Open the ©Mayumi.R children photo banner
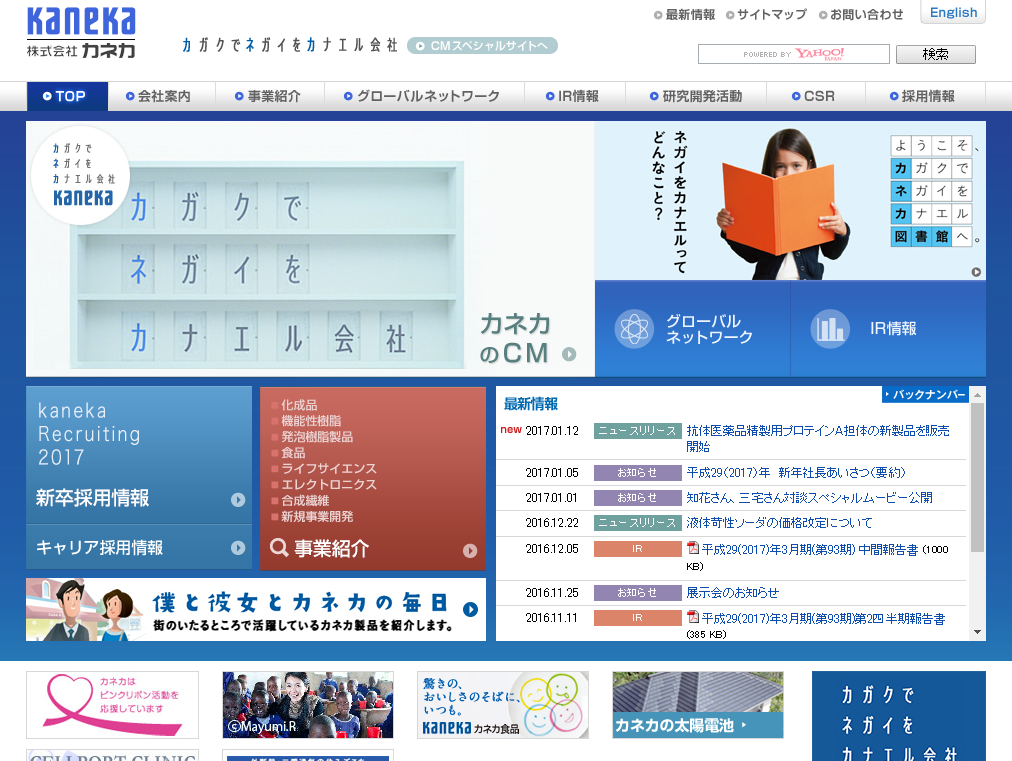 pos(308,705)
